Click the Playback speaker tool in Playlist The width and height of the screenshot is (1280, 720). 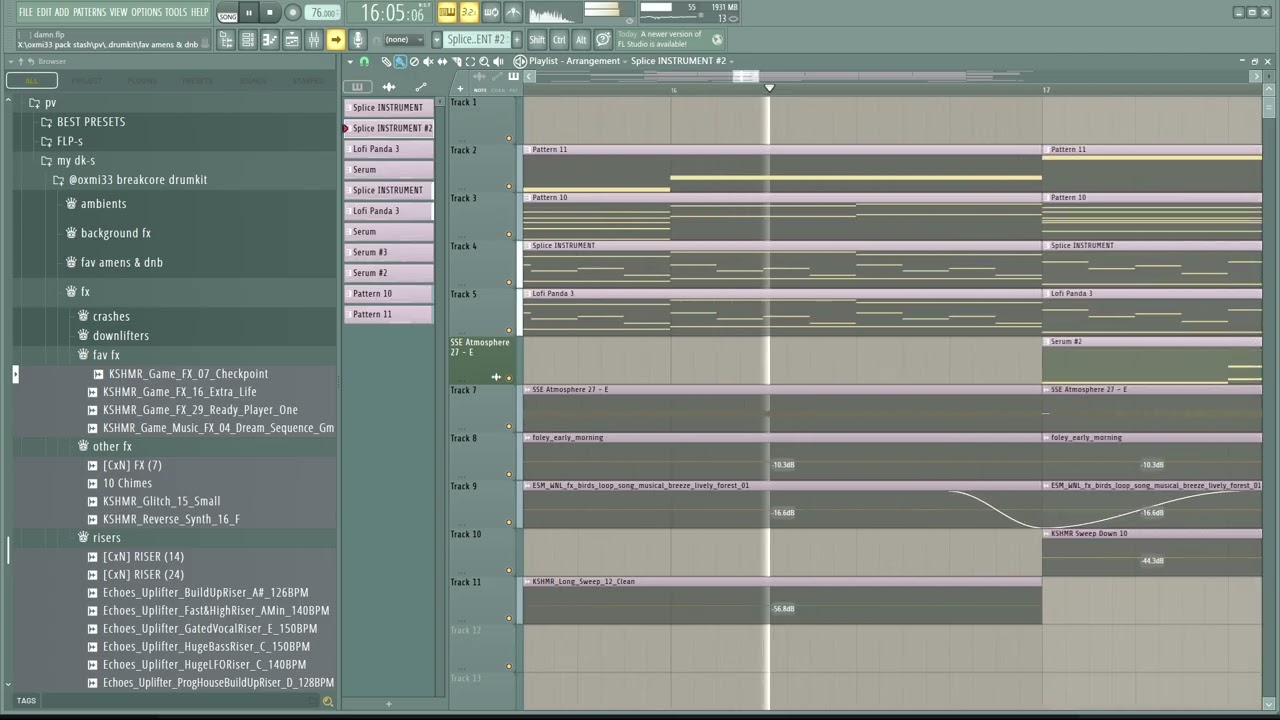point(498,61)
